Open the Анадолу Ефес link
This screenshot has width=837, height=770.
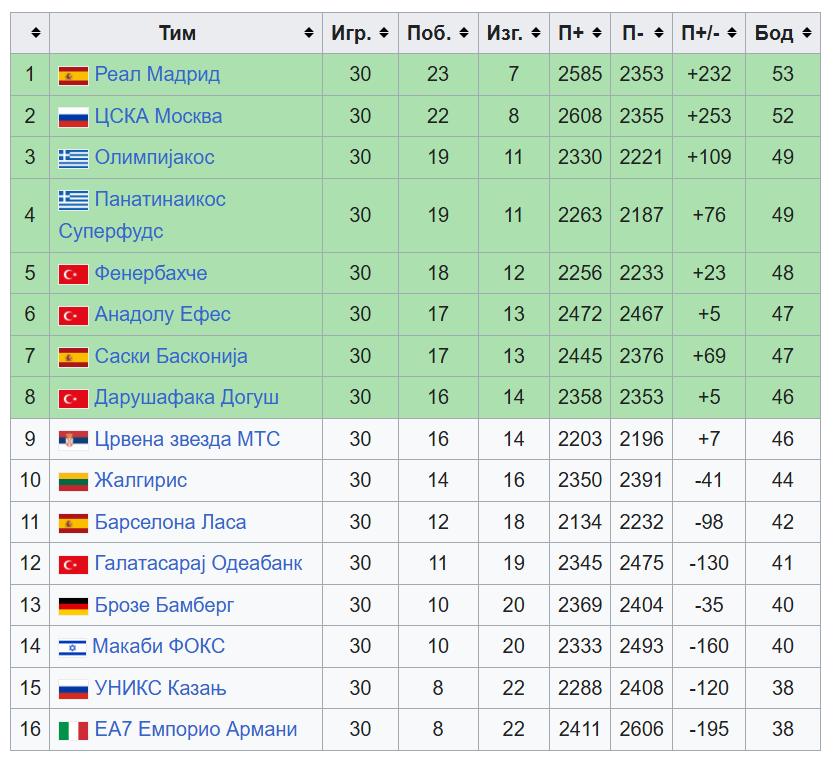[x=162, y=314]
